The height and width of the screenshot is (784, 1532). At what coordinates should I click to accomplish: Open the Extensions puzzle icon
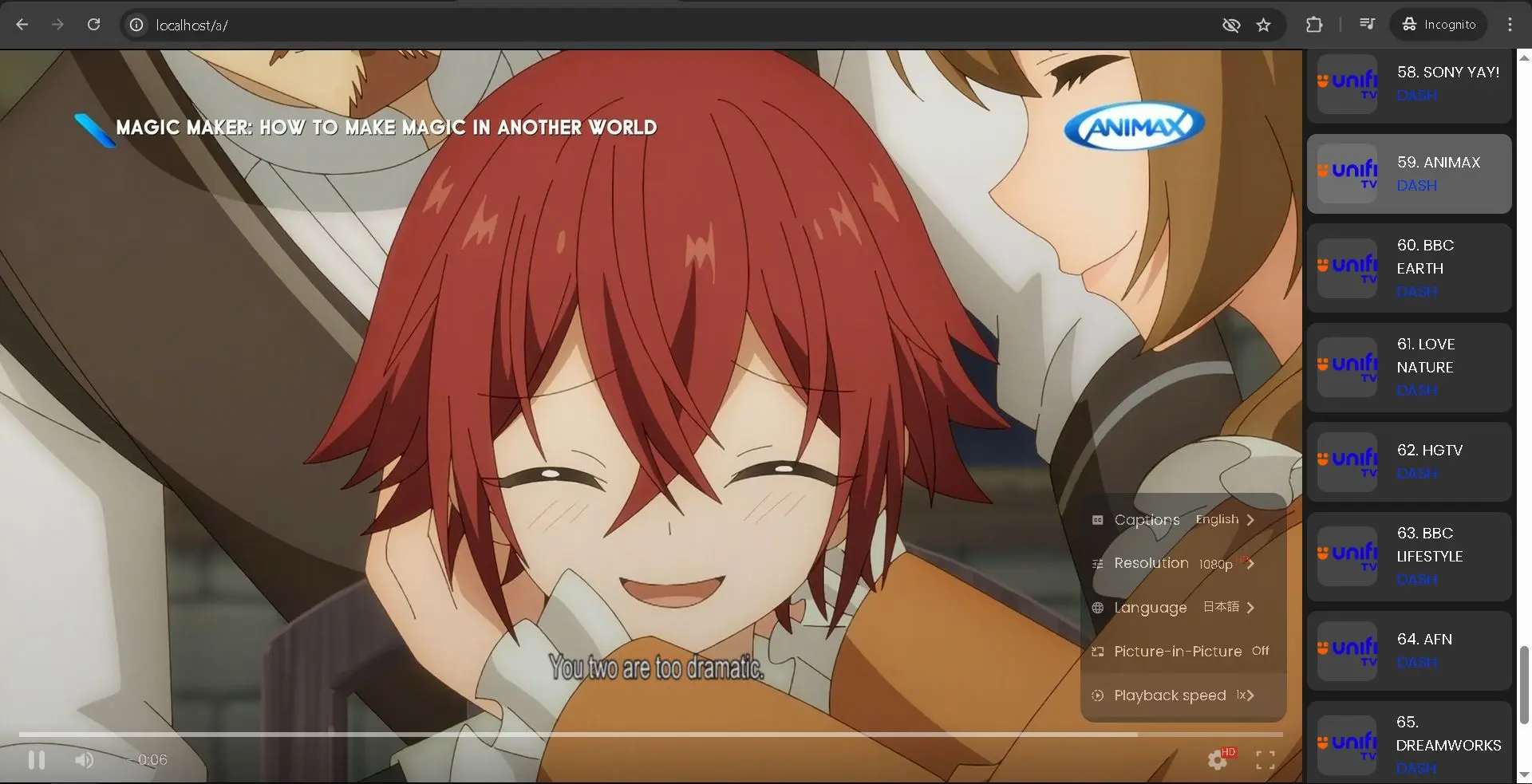(1314, 25)
